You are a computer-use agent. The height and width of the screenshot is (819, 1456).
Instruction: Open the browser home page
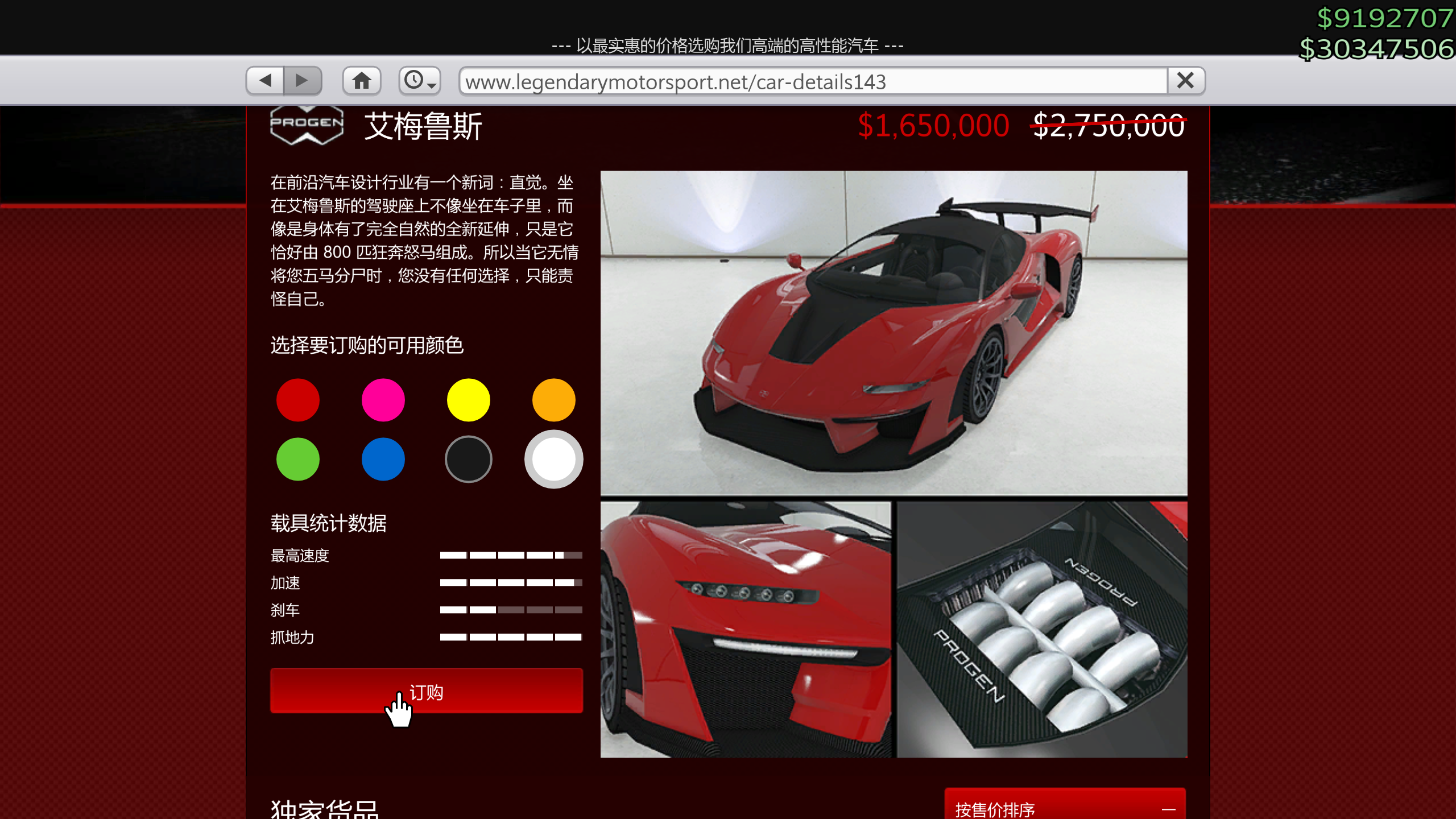click(362, 80)
